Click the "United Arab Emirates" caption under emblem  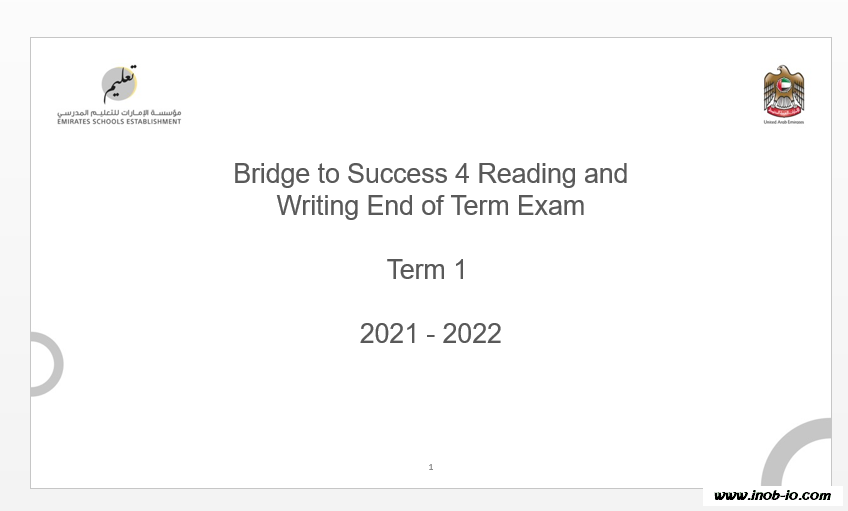click(784, 122)
